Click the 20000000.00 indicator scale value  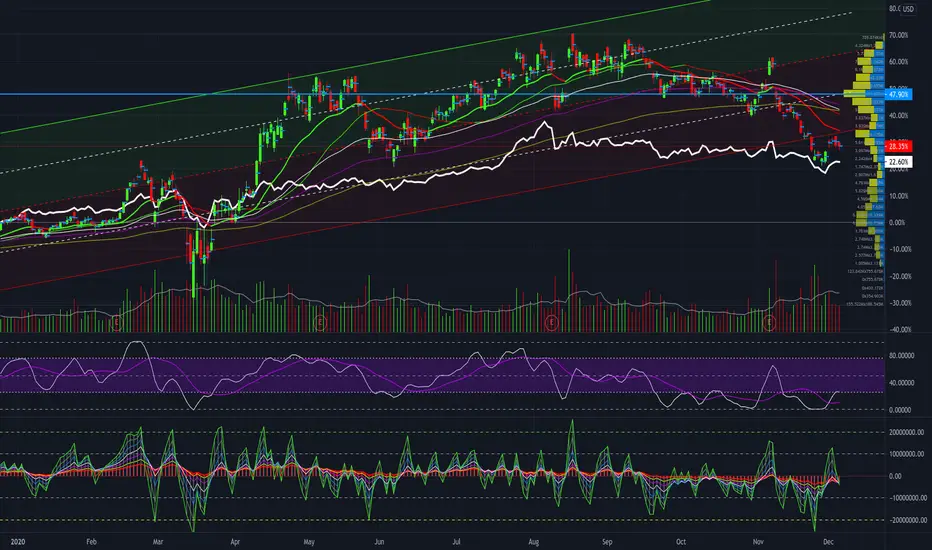[x=906, y=432]
